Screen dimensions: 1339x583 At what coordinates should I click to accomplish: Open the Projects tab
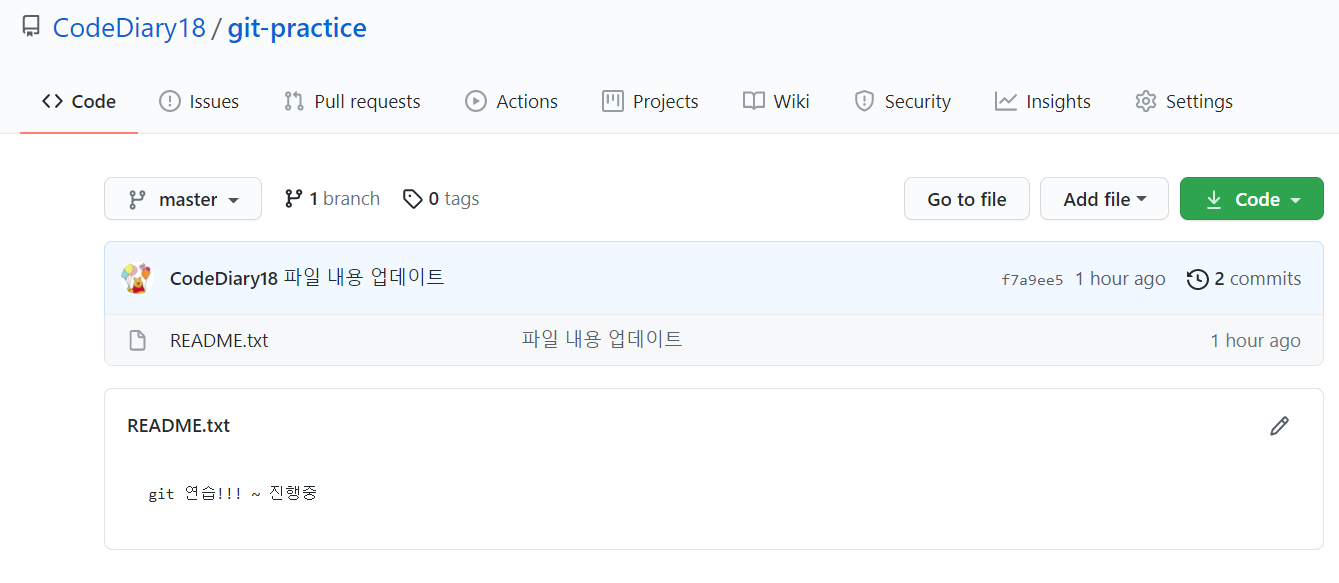point(650,101)
